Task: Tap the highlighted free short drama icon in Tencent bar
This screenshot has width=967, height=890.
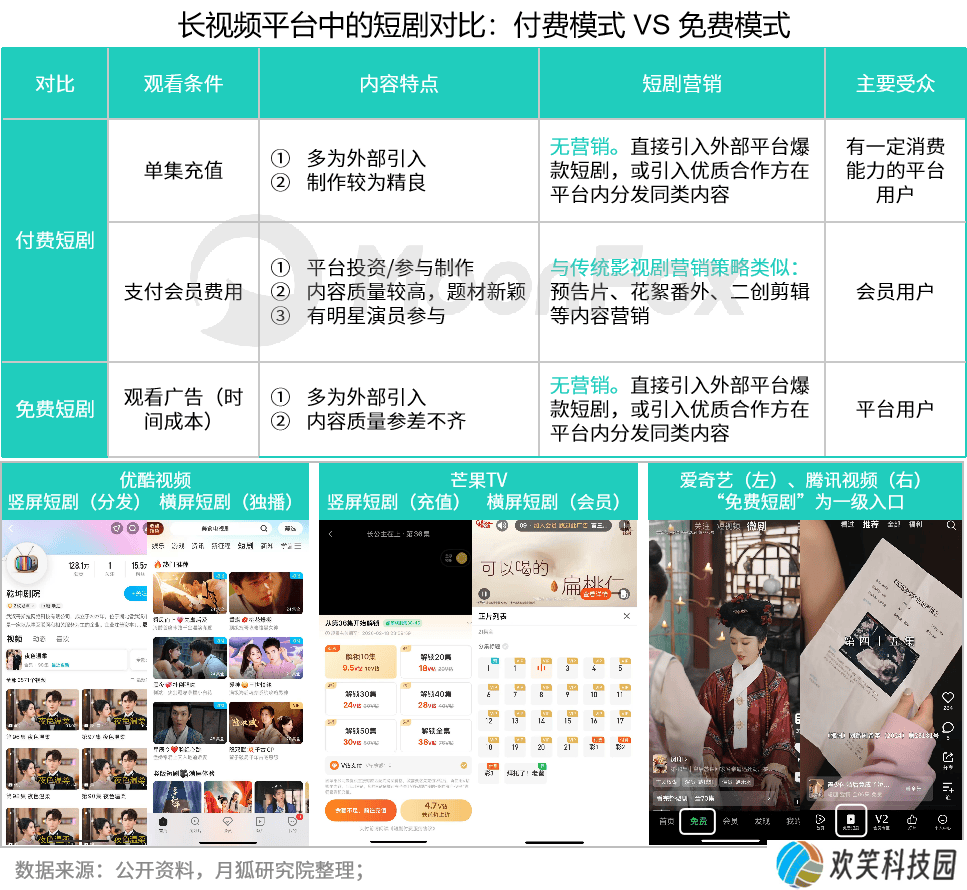Action: click(x=850, y=820)
